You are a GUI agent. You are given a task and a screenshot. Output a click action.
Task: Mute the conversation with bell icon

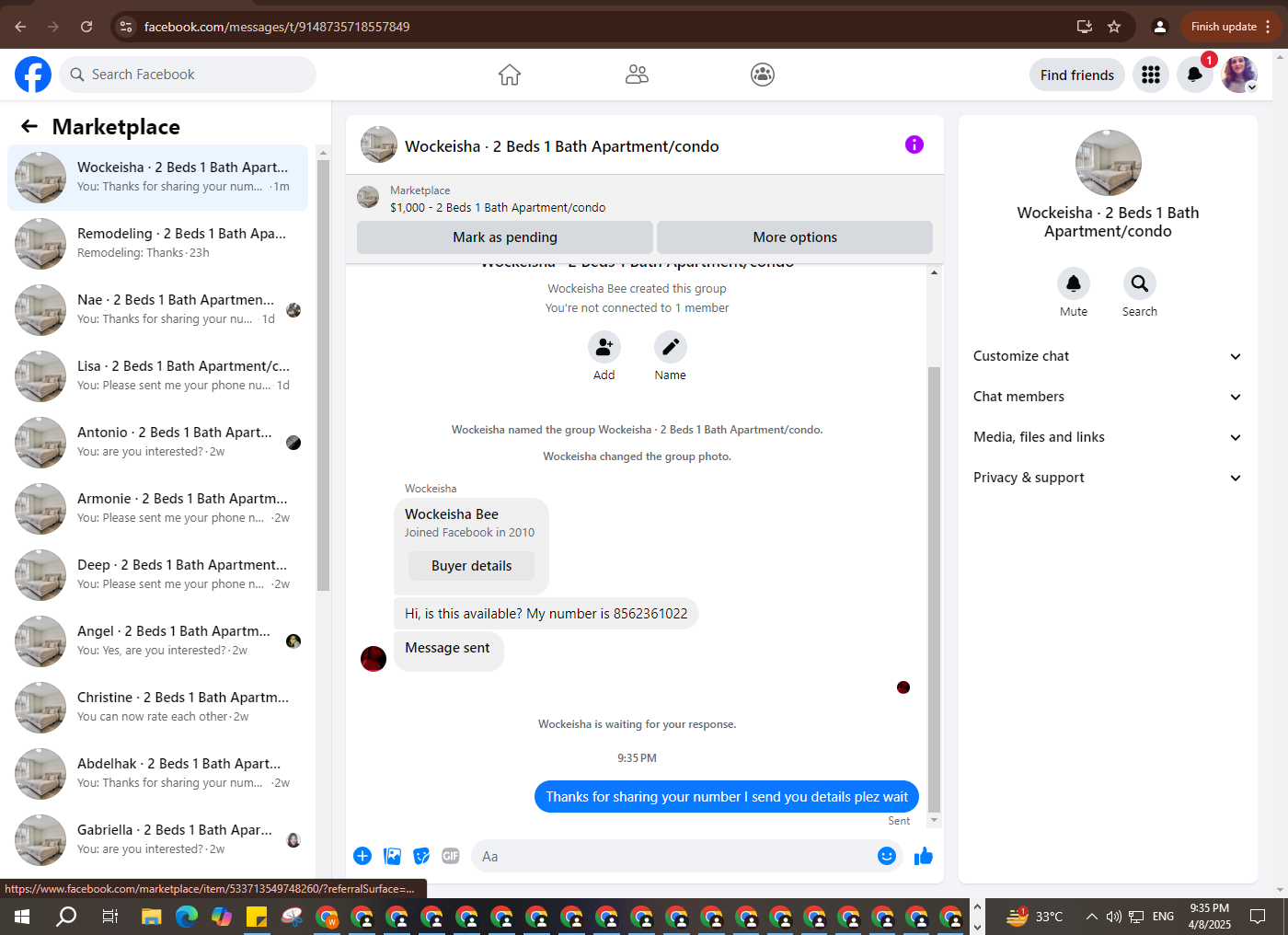pyautogui.click(x=1074, y=283)
